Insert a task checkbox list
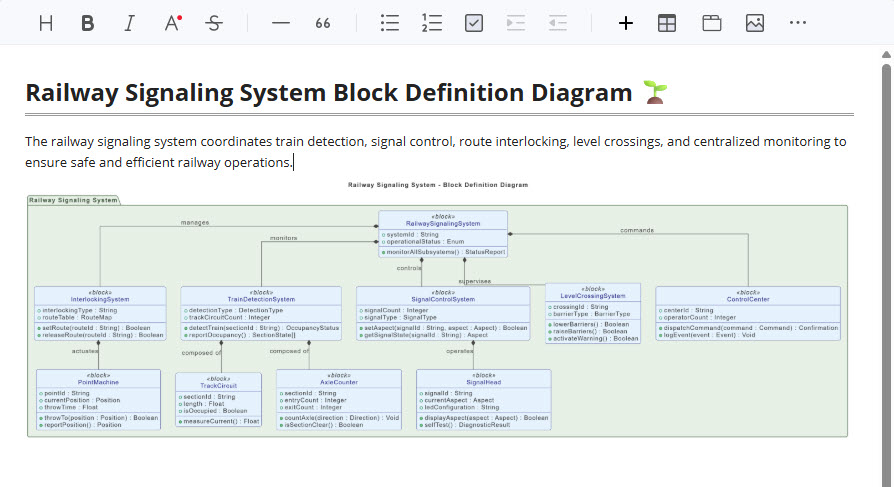Viewport: 894px width, 487px height. pyautogui.click(x=474, y=23)
